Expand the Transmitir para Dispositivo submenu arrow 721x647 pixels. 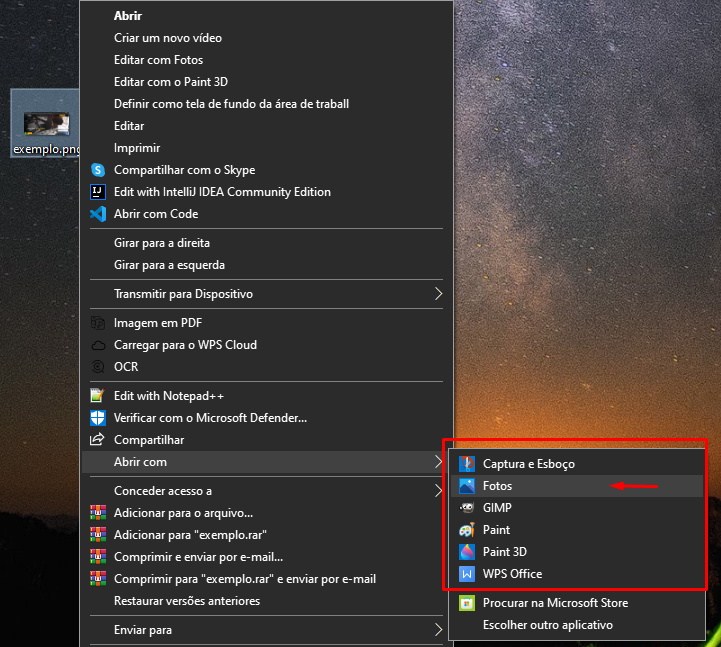(438, 294)
